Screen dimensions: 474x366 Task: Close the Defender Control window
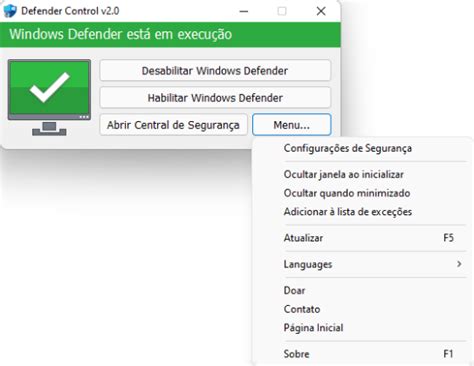[321, 11]
